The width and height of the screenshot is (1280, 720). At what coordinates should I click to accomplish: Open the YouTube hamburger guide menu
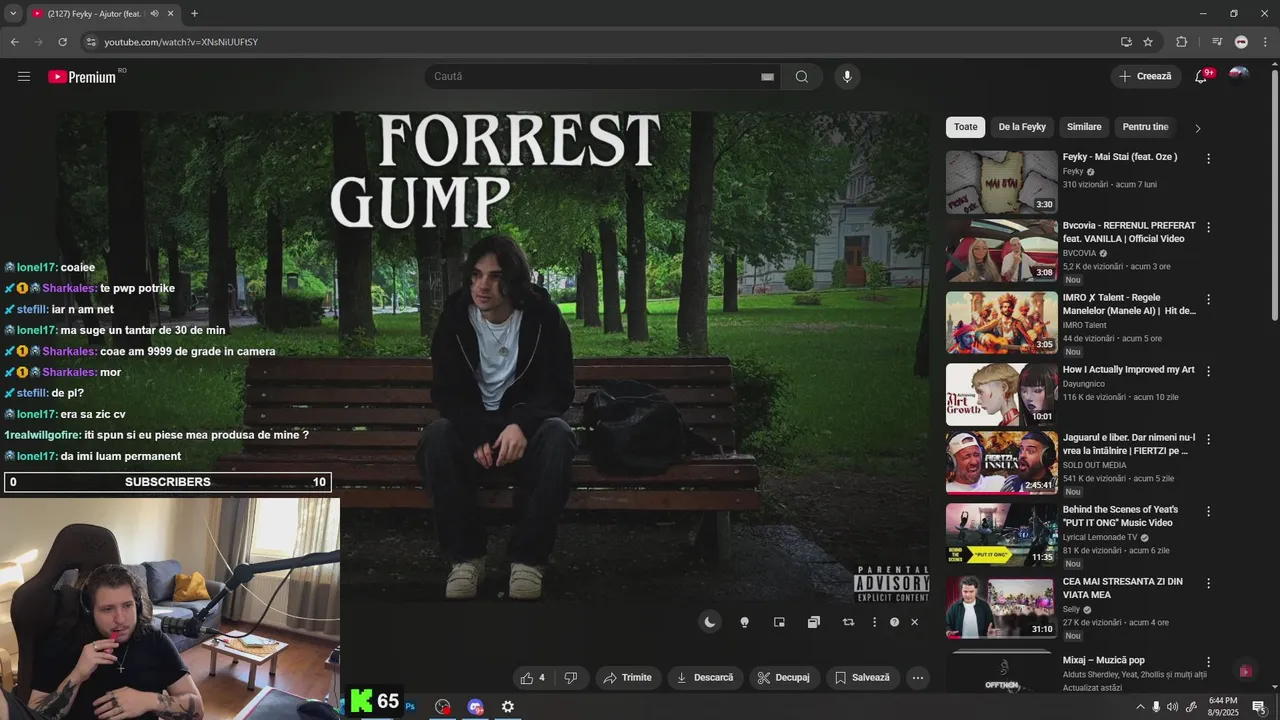click(x=24, y=76)
